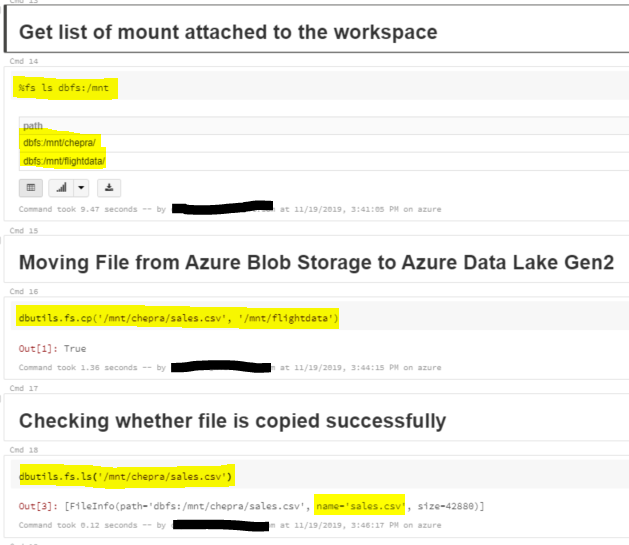The height and width of the screenshot is (545, 629).
Task: Click the Cmd 17 cell label
Action: click(x=24, y=388)
